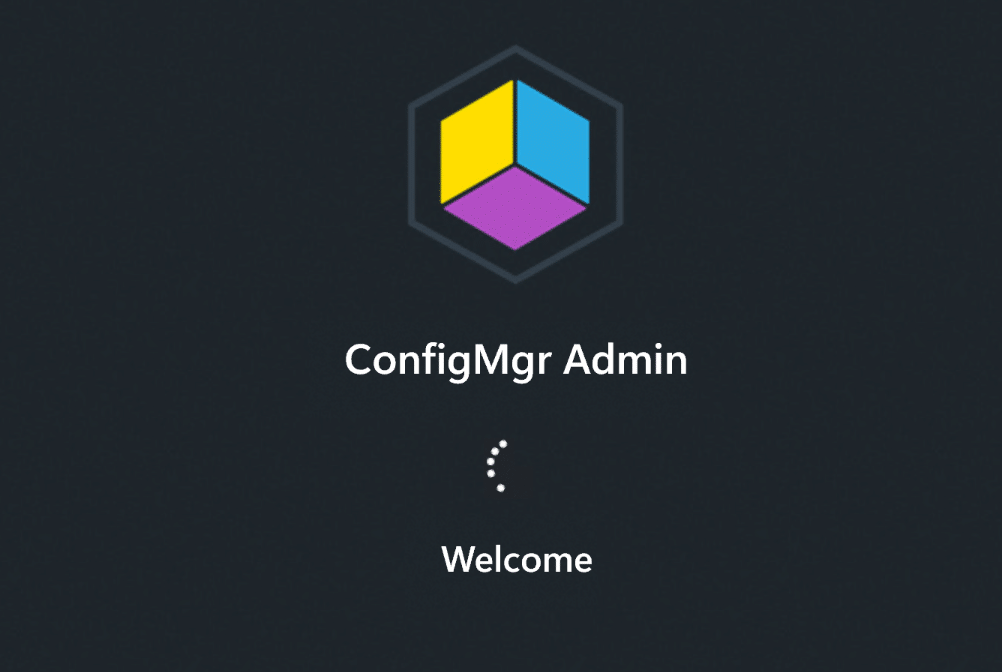The height and width of the screenshot is (672, 1002).
Task: Click the cube's center point where faces meet
Action: click(x=515, y=165)
